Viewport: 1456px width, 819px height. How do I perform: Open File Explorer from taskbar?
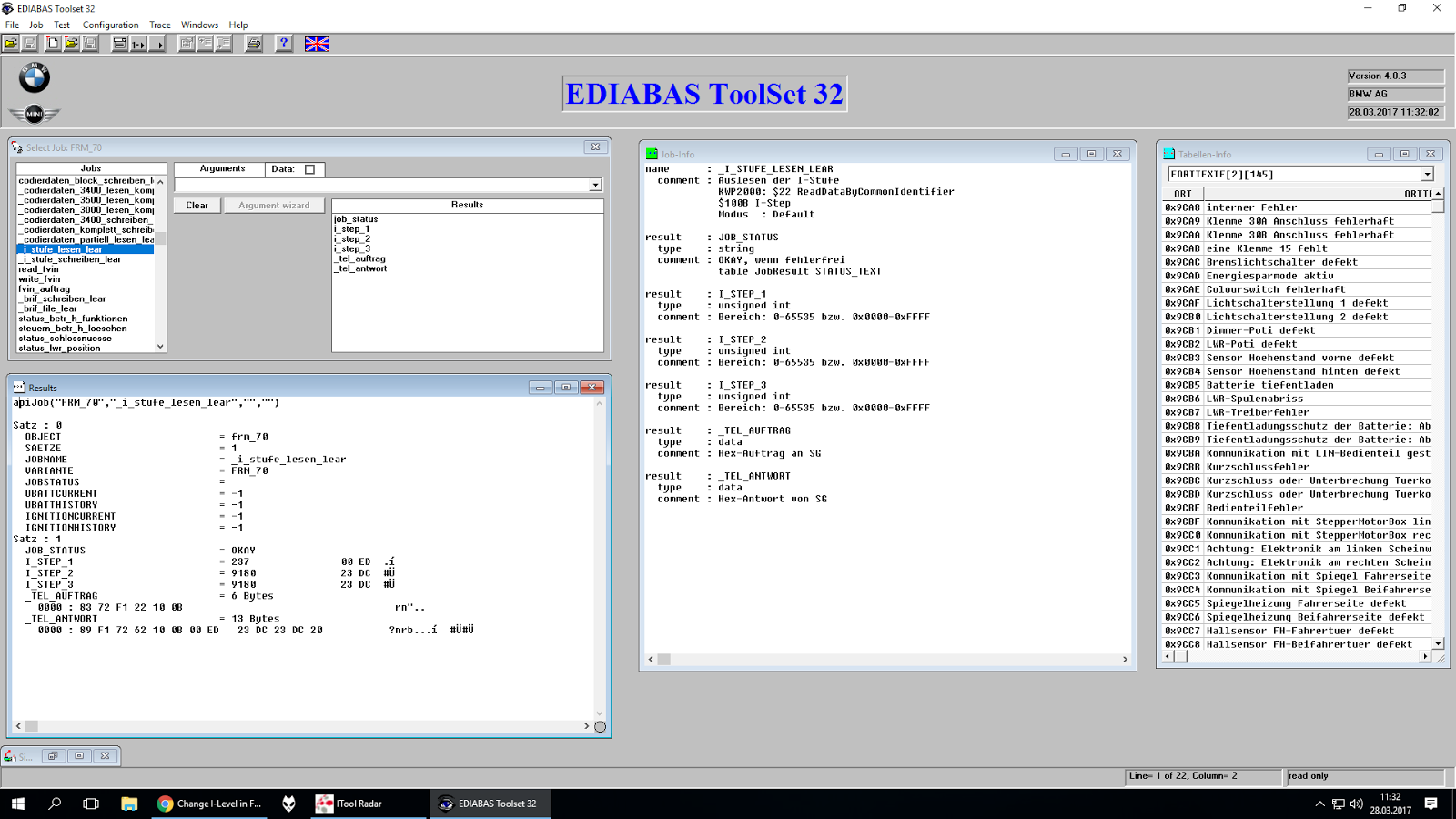click(129, 804)
